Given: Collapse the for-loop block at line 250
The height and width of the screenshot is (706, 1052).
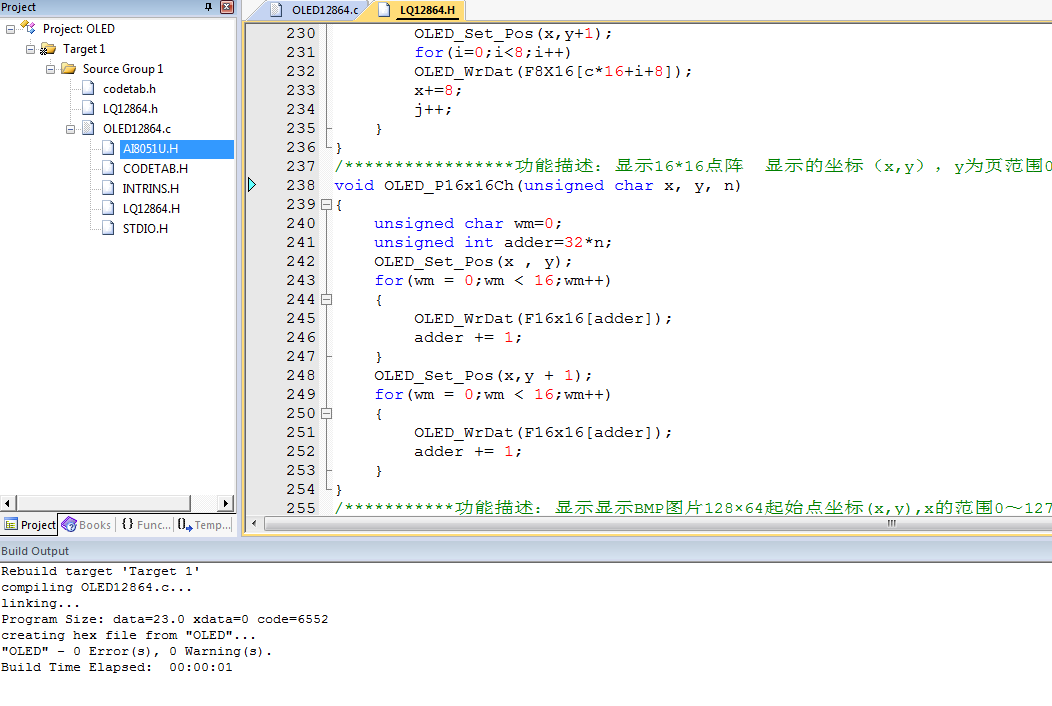Looking at the screenshot, I should [327, 413].
